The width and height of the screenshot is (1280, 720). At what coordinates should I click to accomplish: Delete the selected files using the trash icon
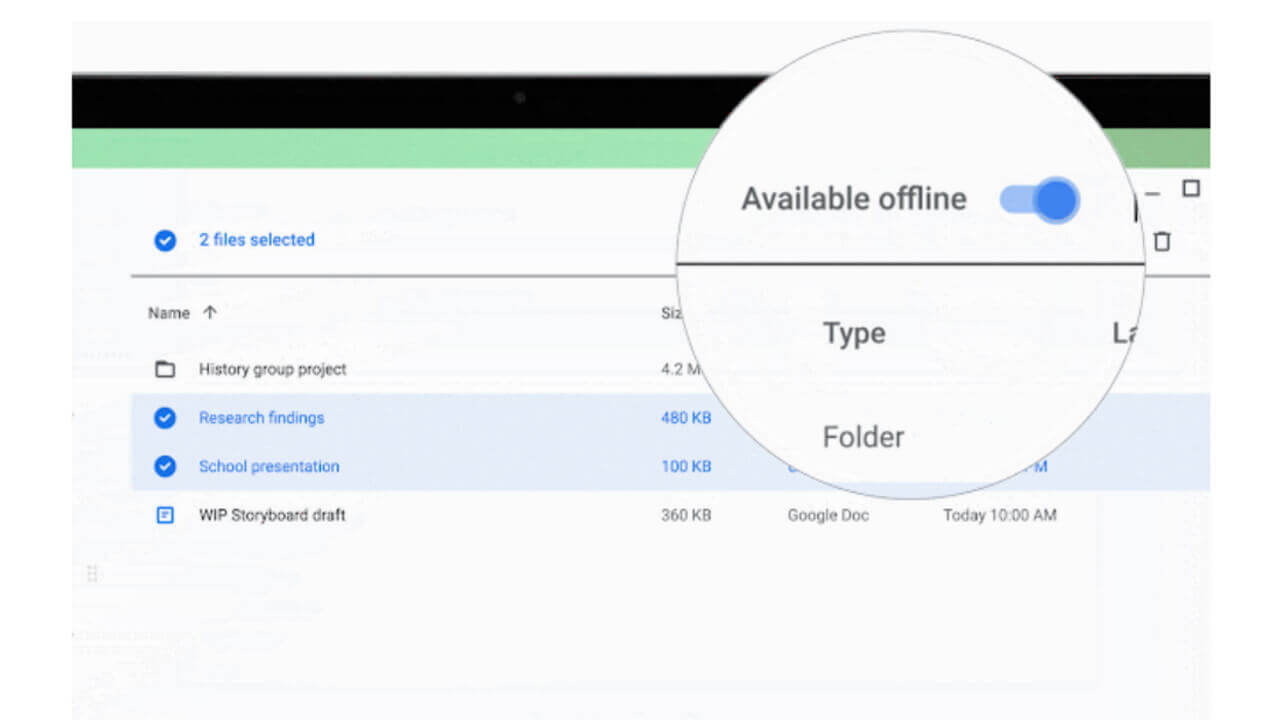click(1161, 241)
